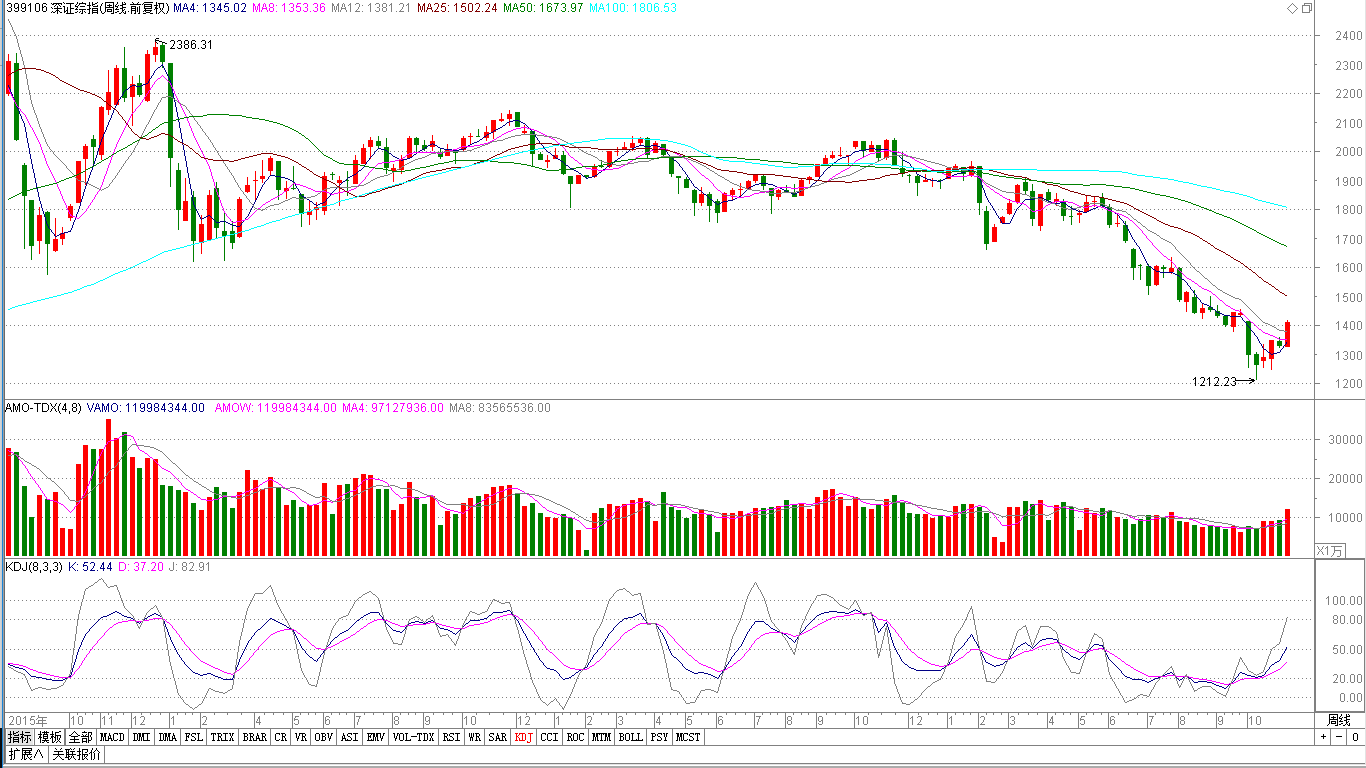Click the latest red weekly candlestick
1366x768 pixels.
point(1287,334)
